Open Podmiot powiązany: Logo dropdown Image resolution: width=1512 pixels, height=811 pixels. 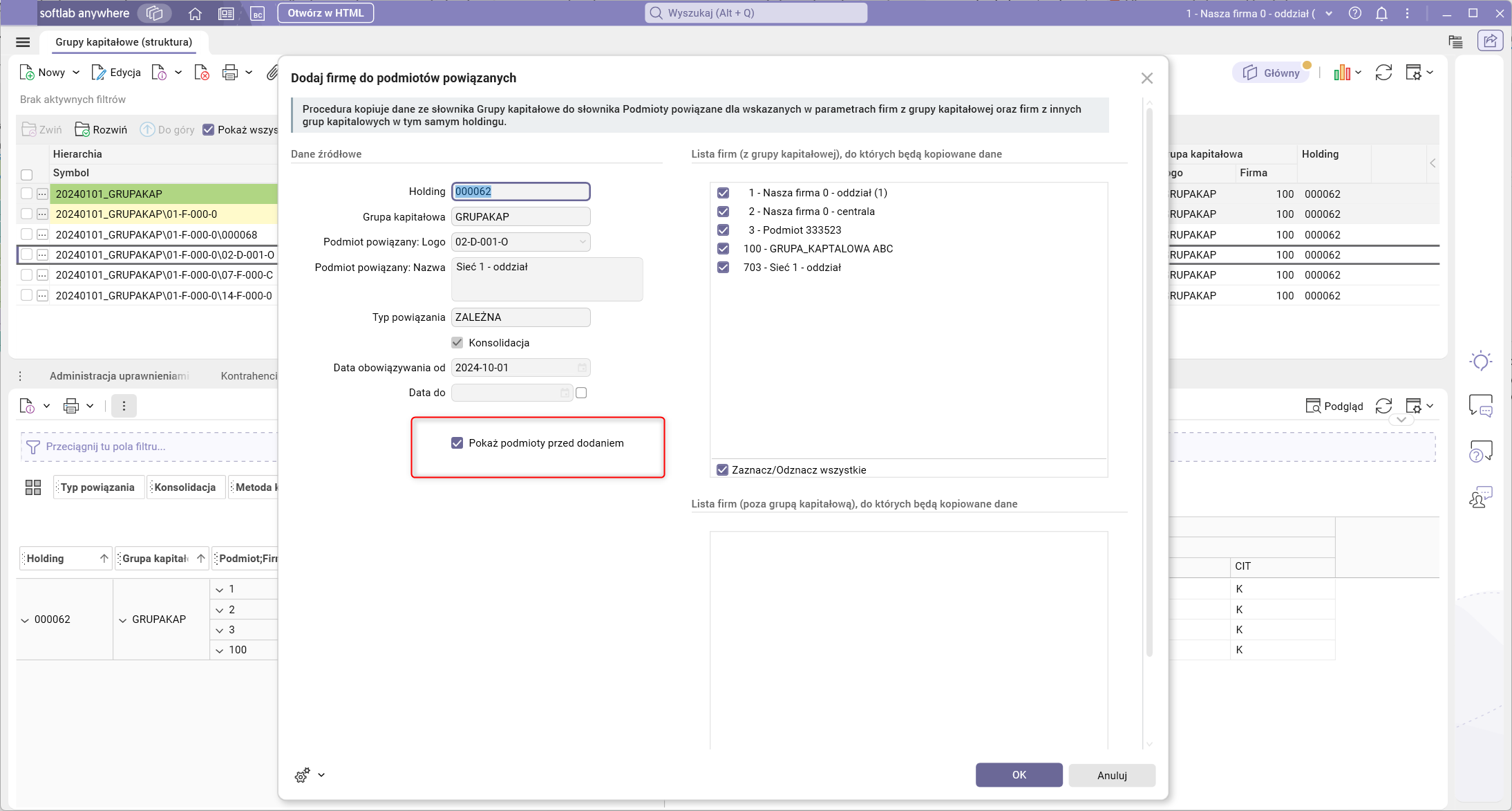tap(583, 242)
